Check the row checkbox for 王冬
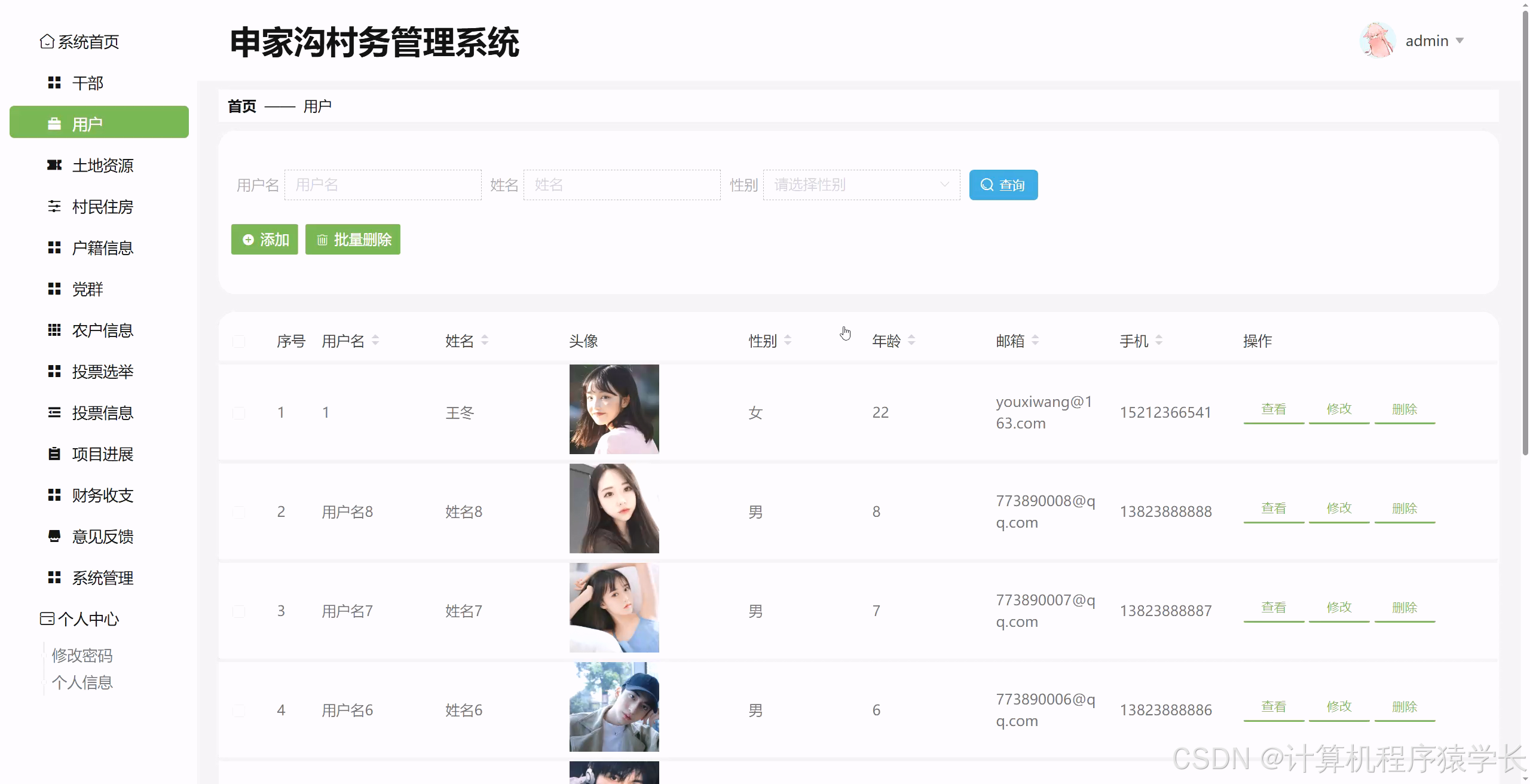 click(x=239, y=412)
